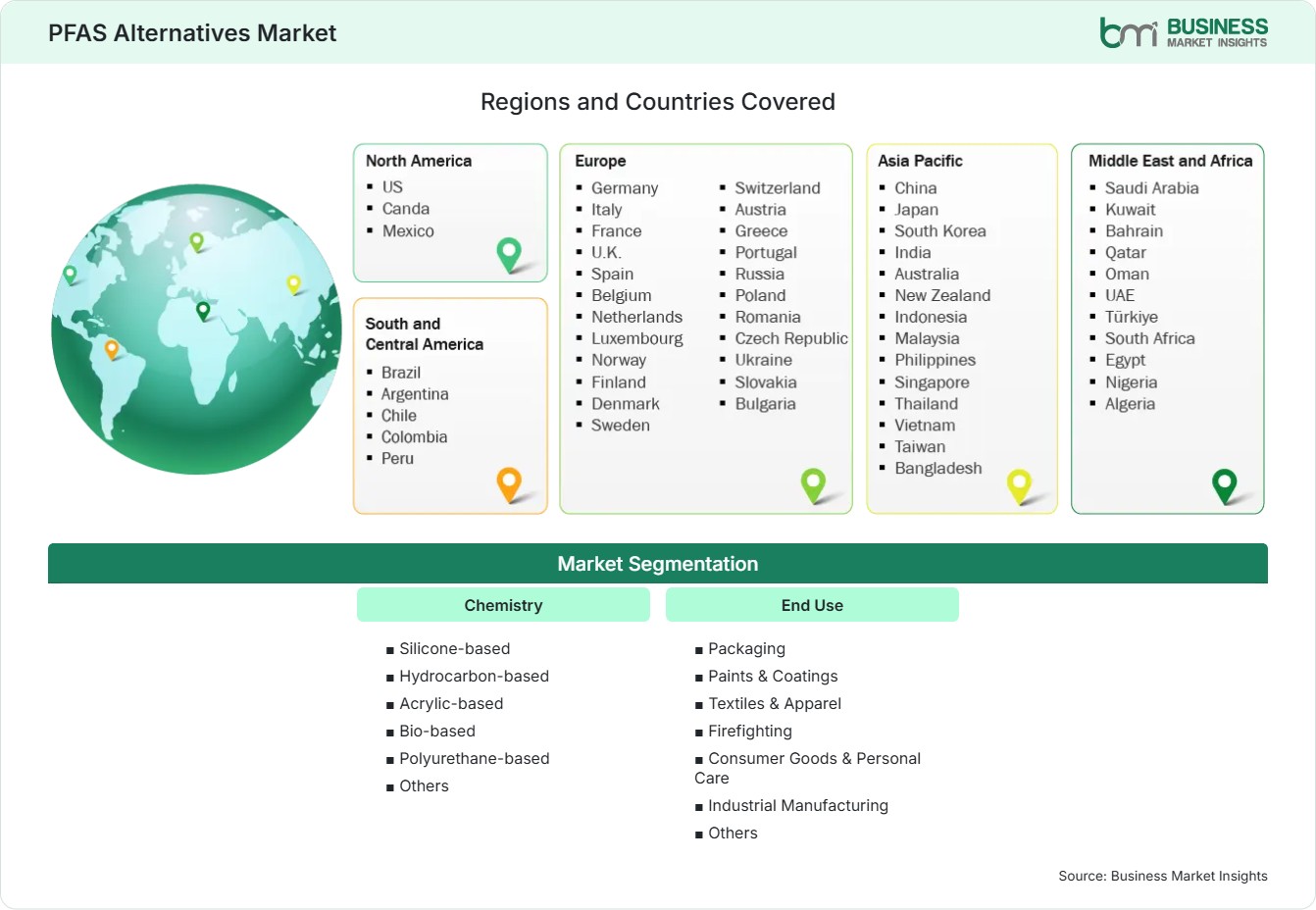The width and height of the screenshot is (1316, 910).
Task: Click 'UAE' in Middle East list
Action: click(x=1120, y=296)
